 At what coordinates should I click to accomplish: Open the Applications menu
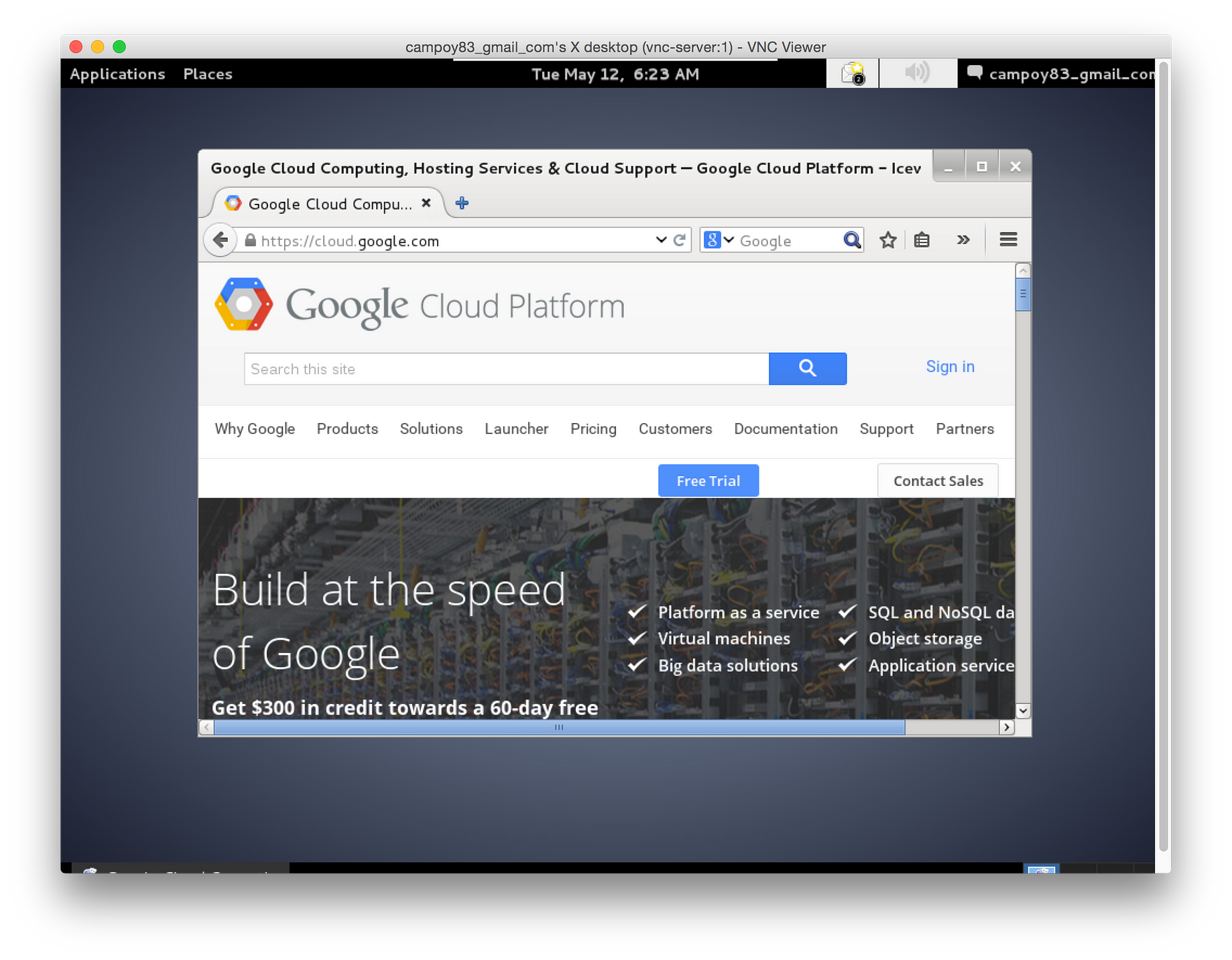pyautogui.click(x=117, y=74)
